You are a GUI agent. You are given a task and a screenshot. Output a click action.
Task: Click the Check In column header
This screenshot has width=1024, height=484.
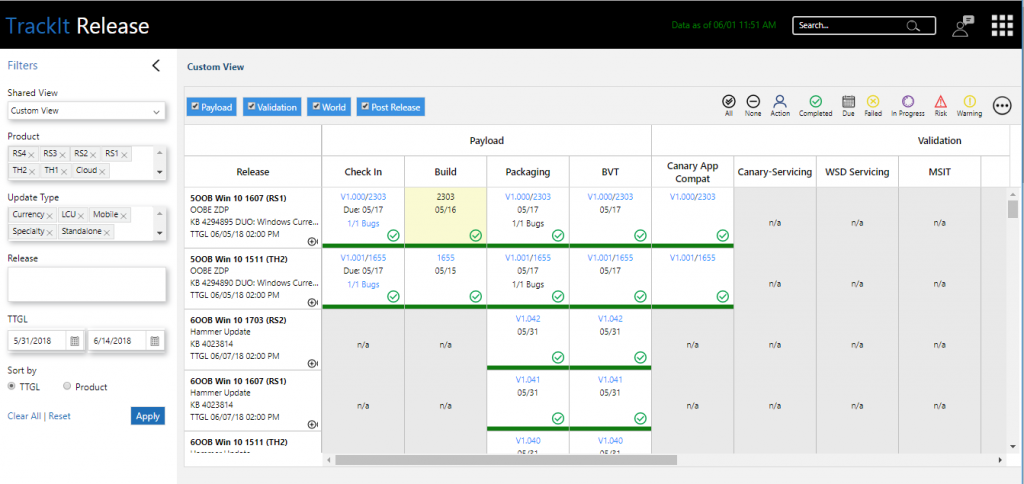coord(363,172)
